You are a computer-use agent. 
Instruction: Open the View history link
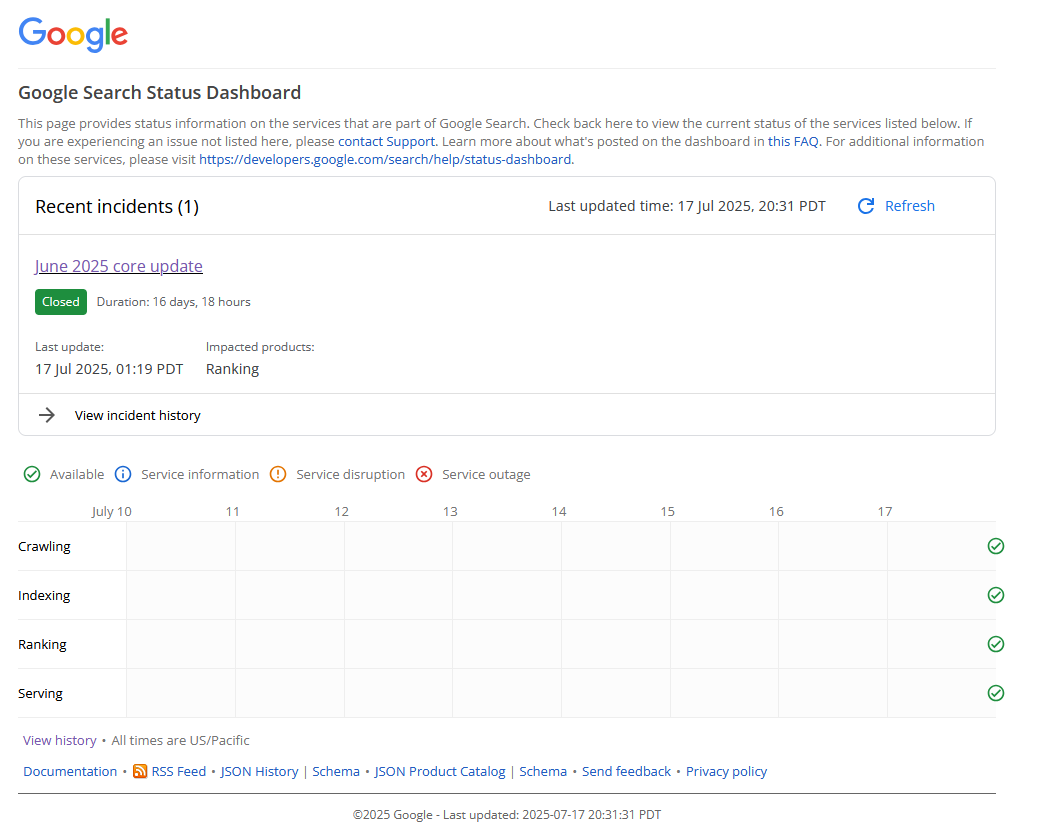[x=60, y=740]
